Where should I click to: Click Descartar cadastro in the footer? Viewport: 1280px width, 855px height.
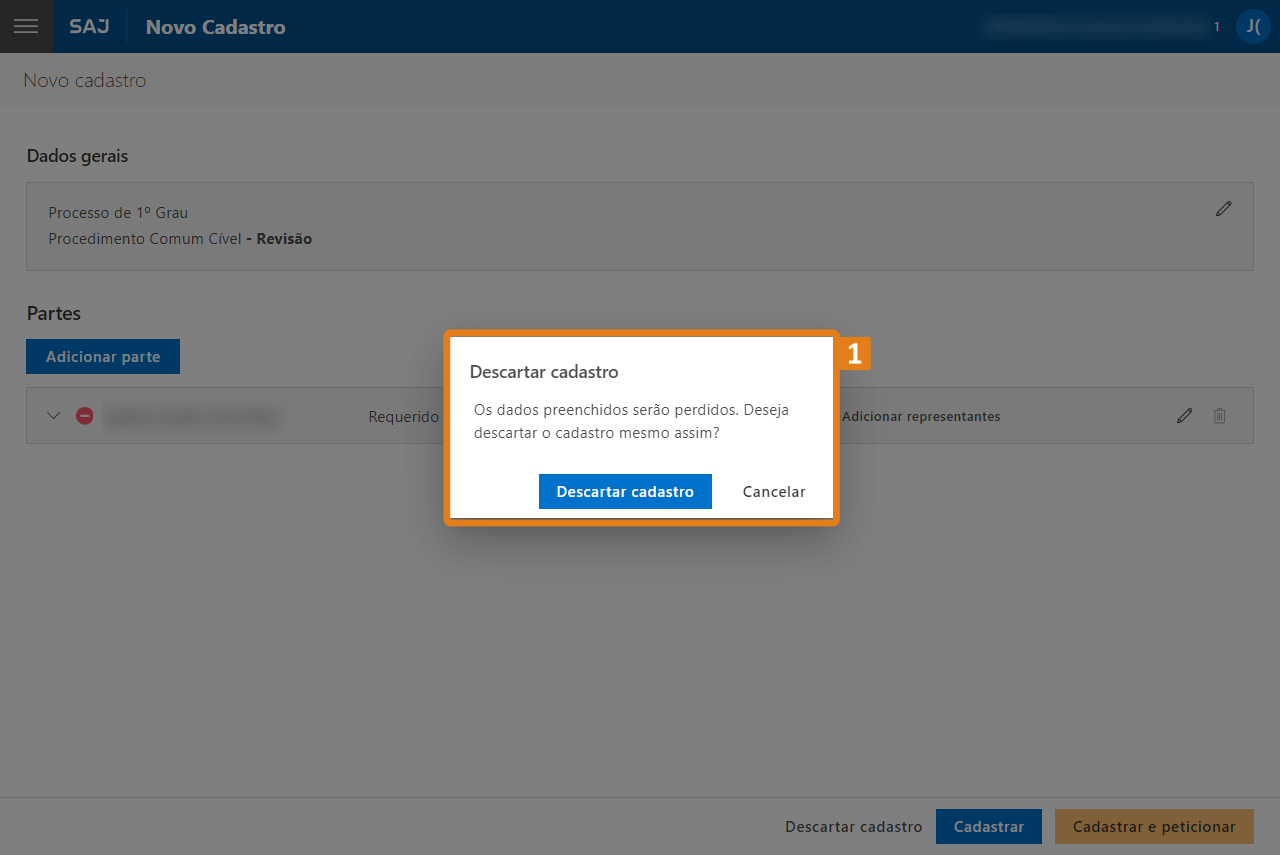[853, 827]
